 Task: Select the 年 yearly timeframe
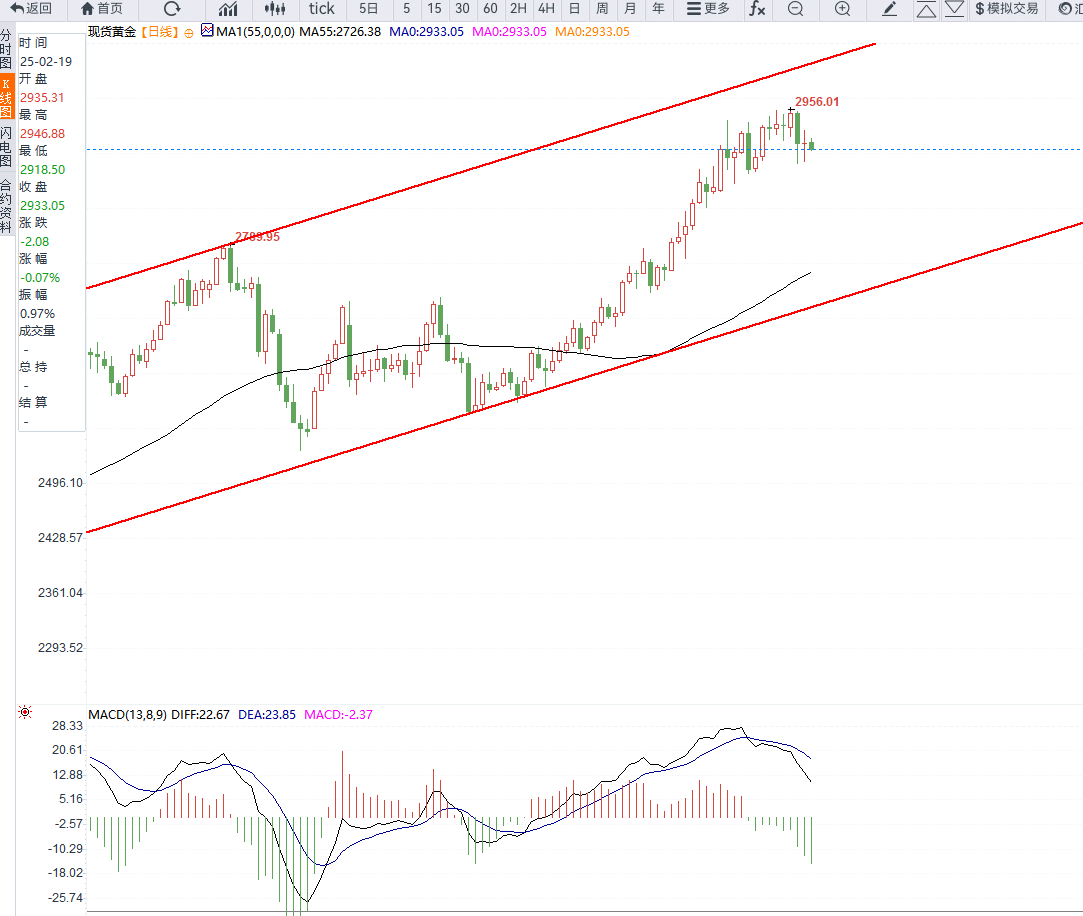658,9
